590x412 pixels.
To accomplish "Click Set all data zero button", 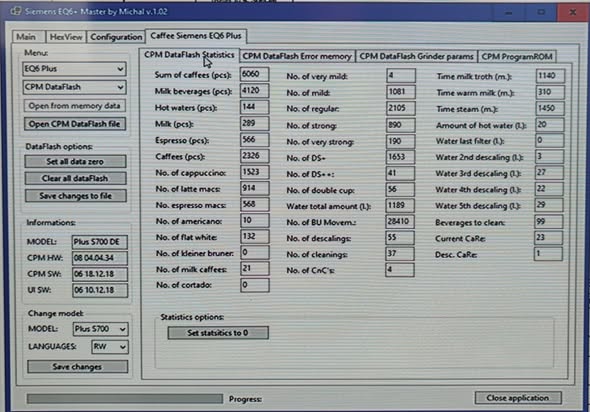I will [x=75, y=161].
